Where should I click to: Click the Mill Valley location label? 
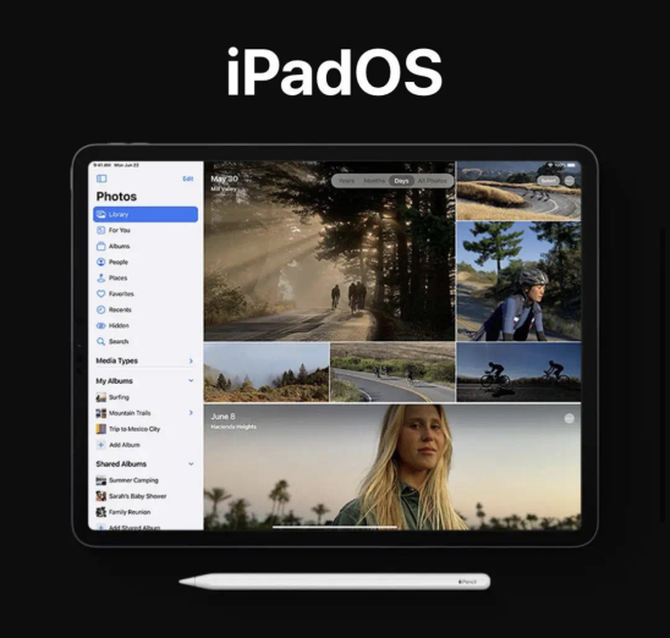(x=223, y=189)
